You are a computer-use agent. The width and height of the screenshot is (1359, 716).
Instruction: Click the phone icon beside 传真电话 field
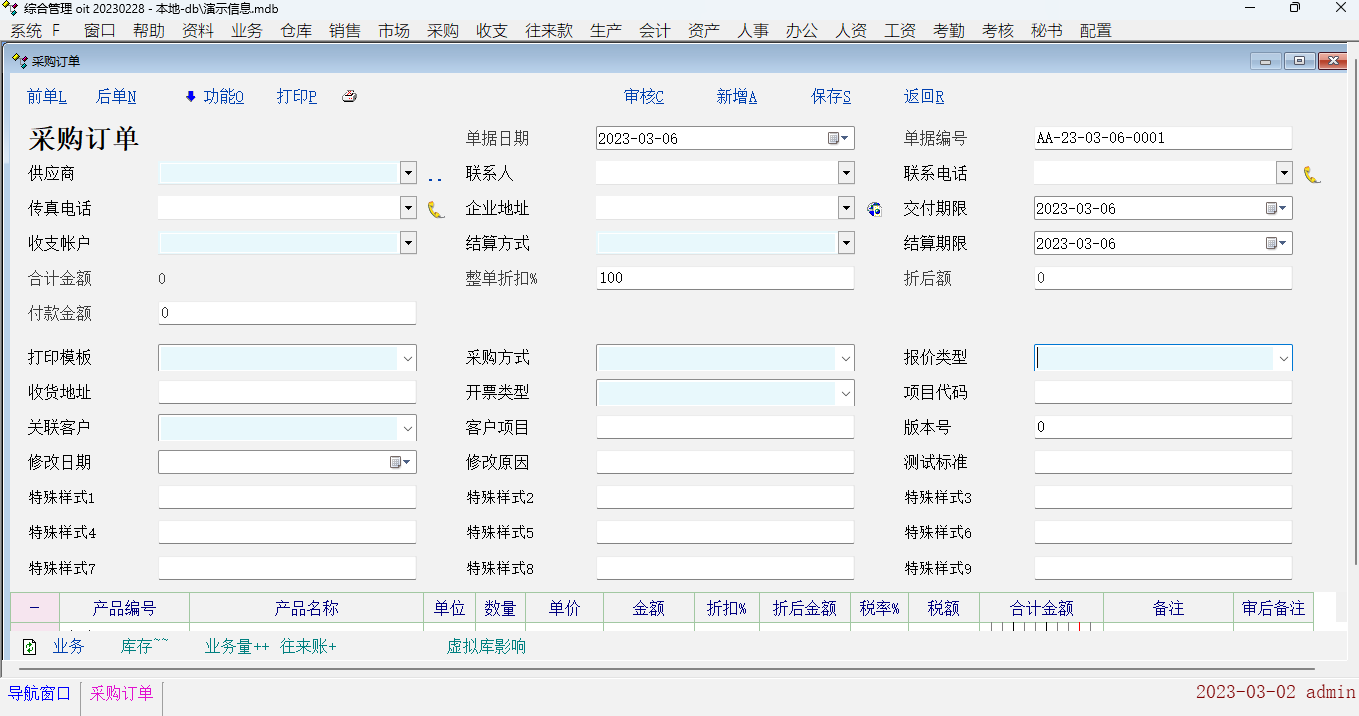436,209
